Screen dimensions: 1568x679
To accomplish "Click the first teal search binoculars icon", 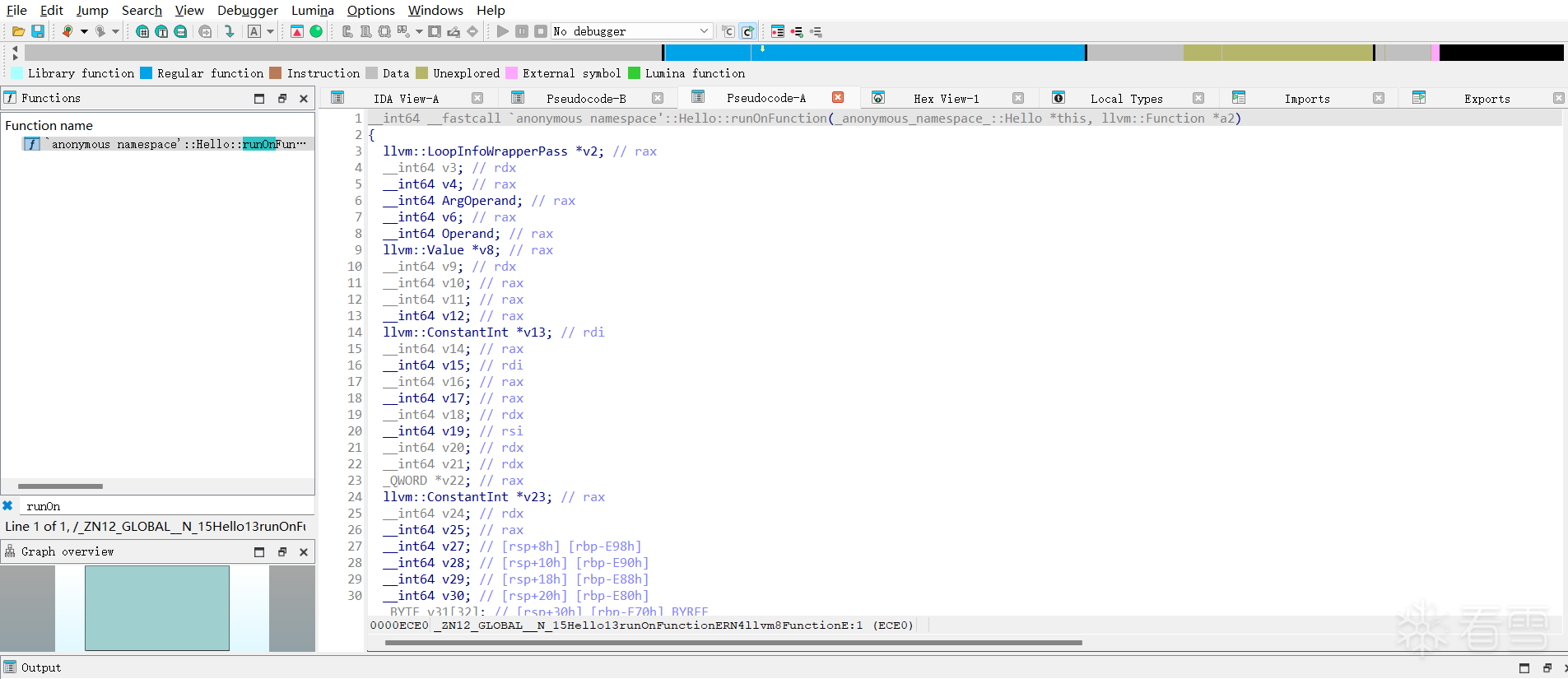I will click(x=142, y=31).
